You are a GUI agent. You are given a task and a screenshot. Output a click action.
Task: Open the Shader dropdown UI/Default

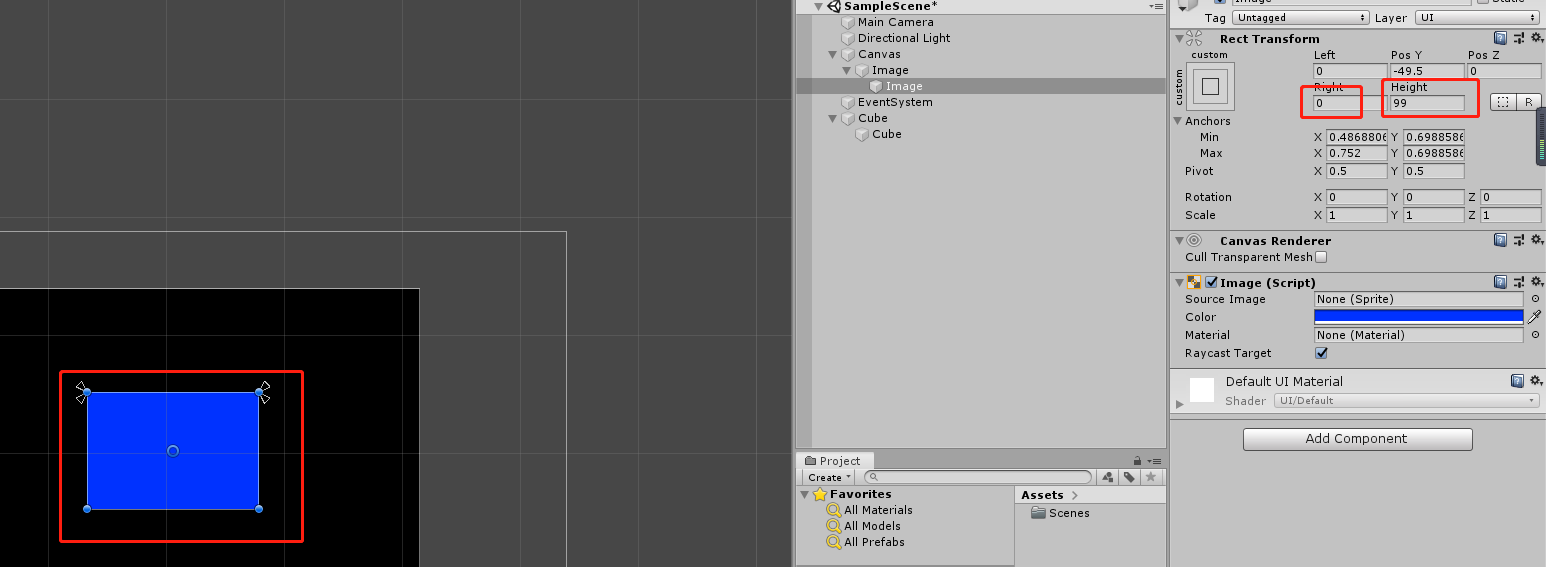pyautogui.click(x=1407, y=400)
